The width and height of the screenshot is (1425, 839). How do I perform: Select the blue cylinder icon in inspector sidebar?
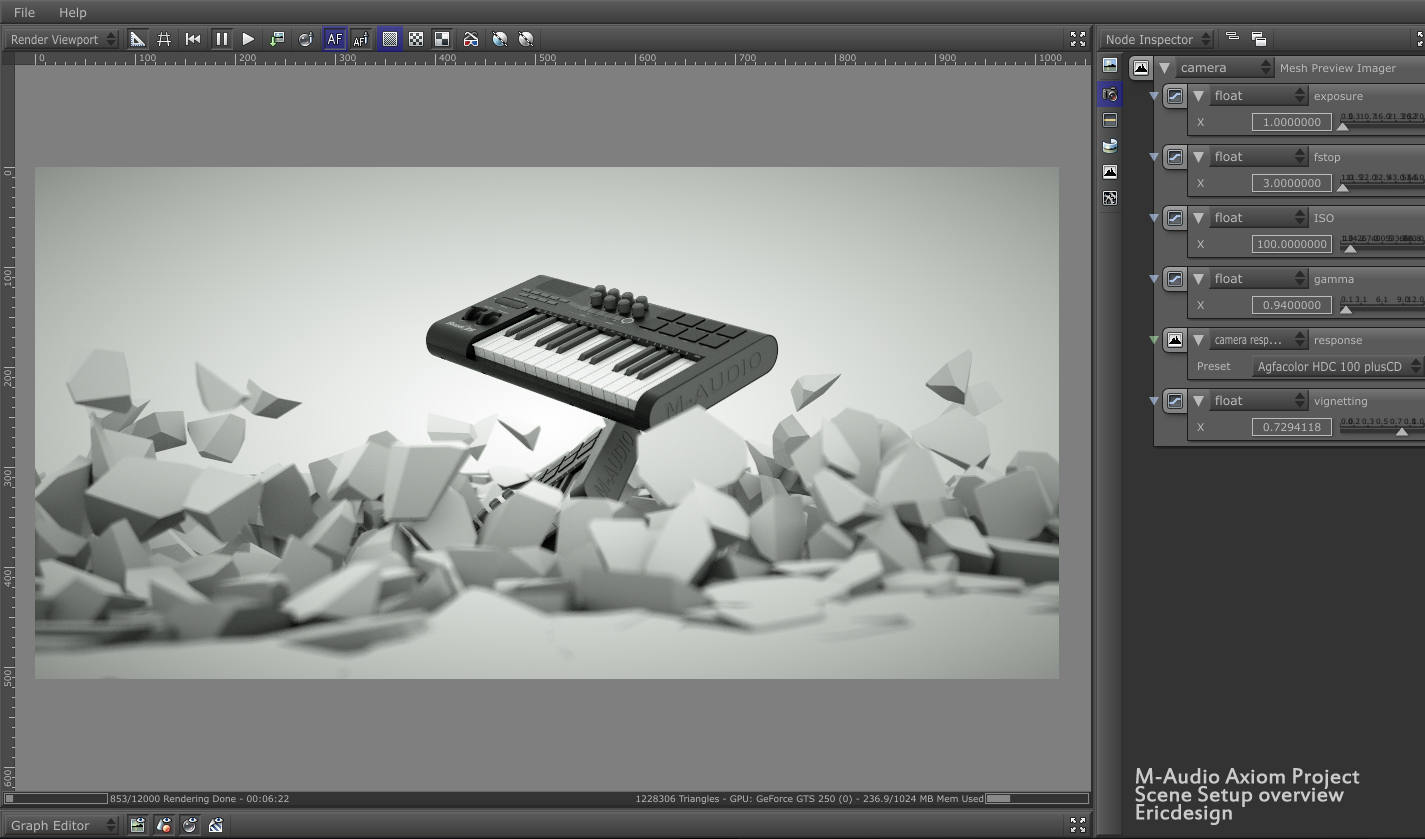pyautogui.click(x=1110, y=146)
